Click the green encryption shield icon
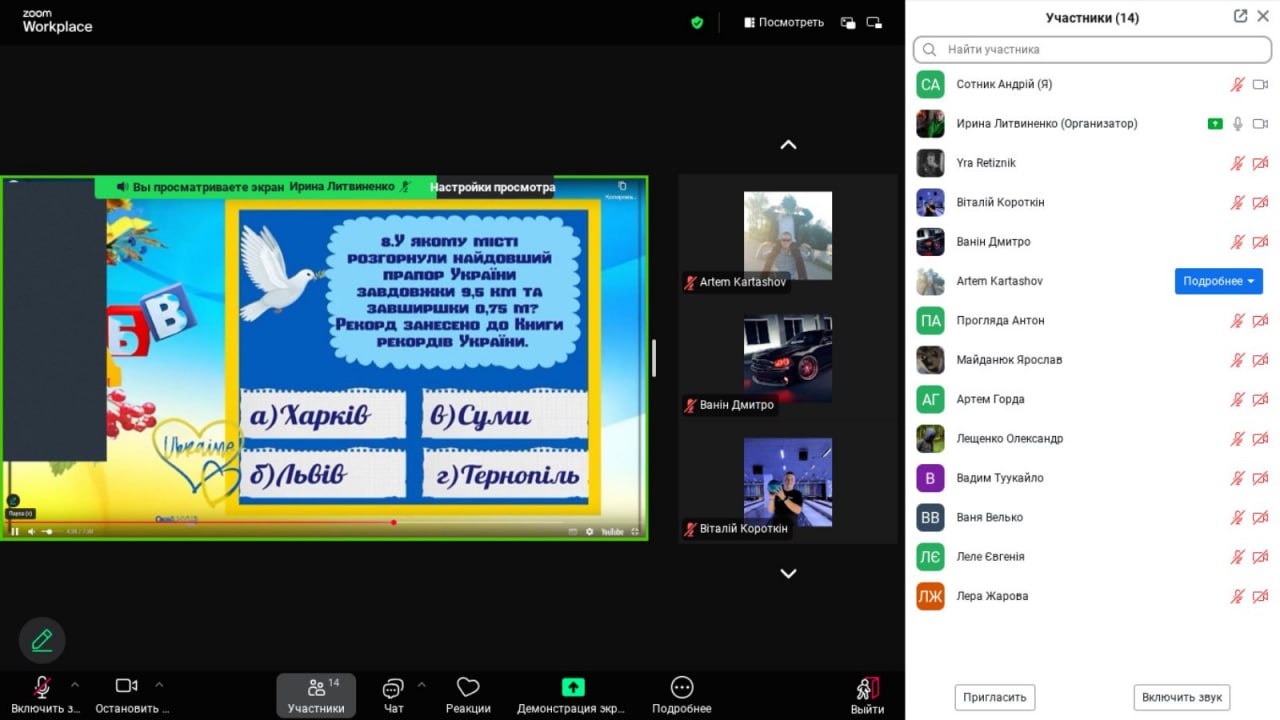The image size is (1280, 720). (697, 22)
